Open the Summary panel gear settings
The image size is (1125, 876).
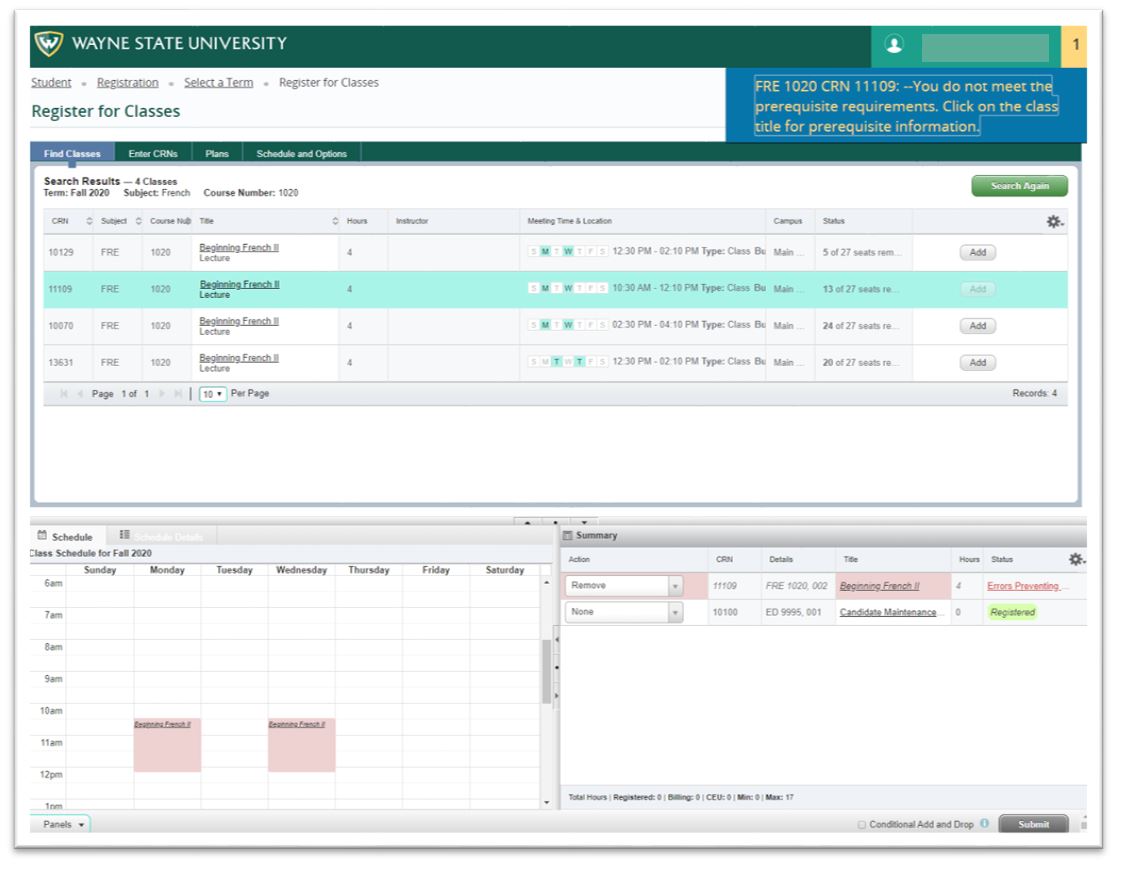tap(1076, 559)
